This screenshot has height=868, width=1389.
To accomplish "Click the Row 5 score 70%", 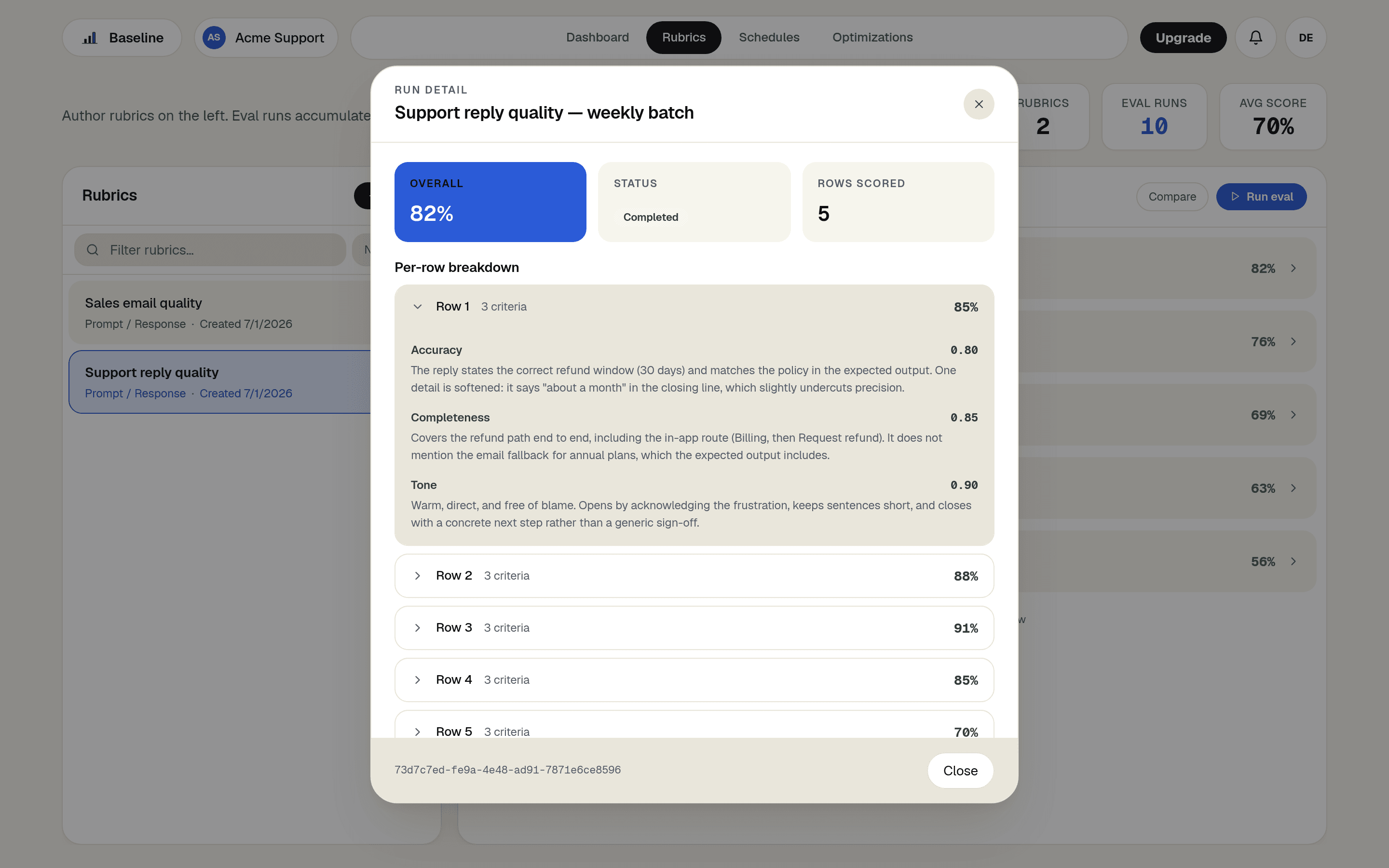I will click(x=966, y=732).
